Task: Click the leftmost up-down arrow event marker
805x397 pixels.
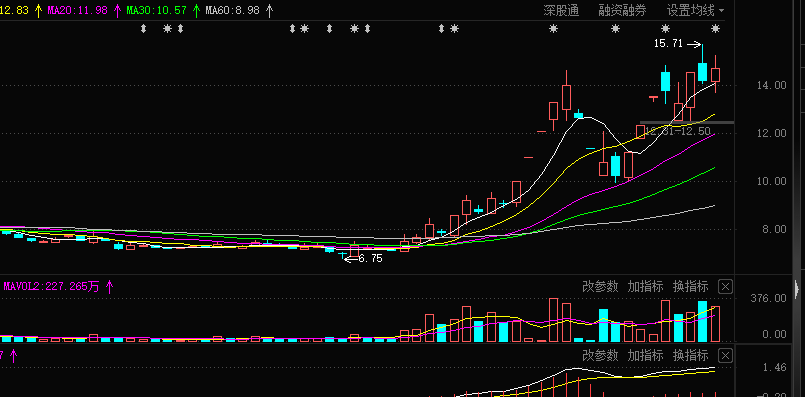Action: pos(143,29)
